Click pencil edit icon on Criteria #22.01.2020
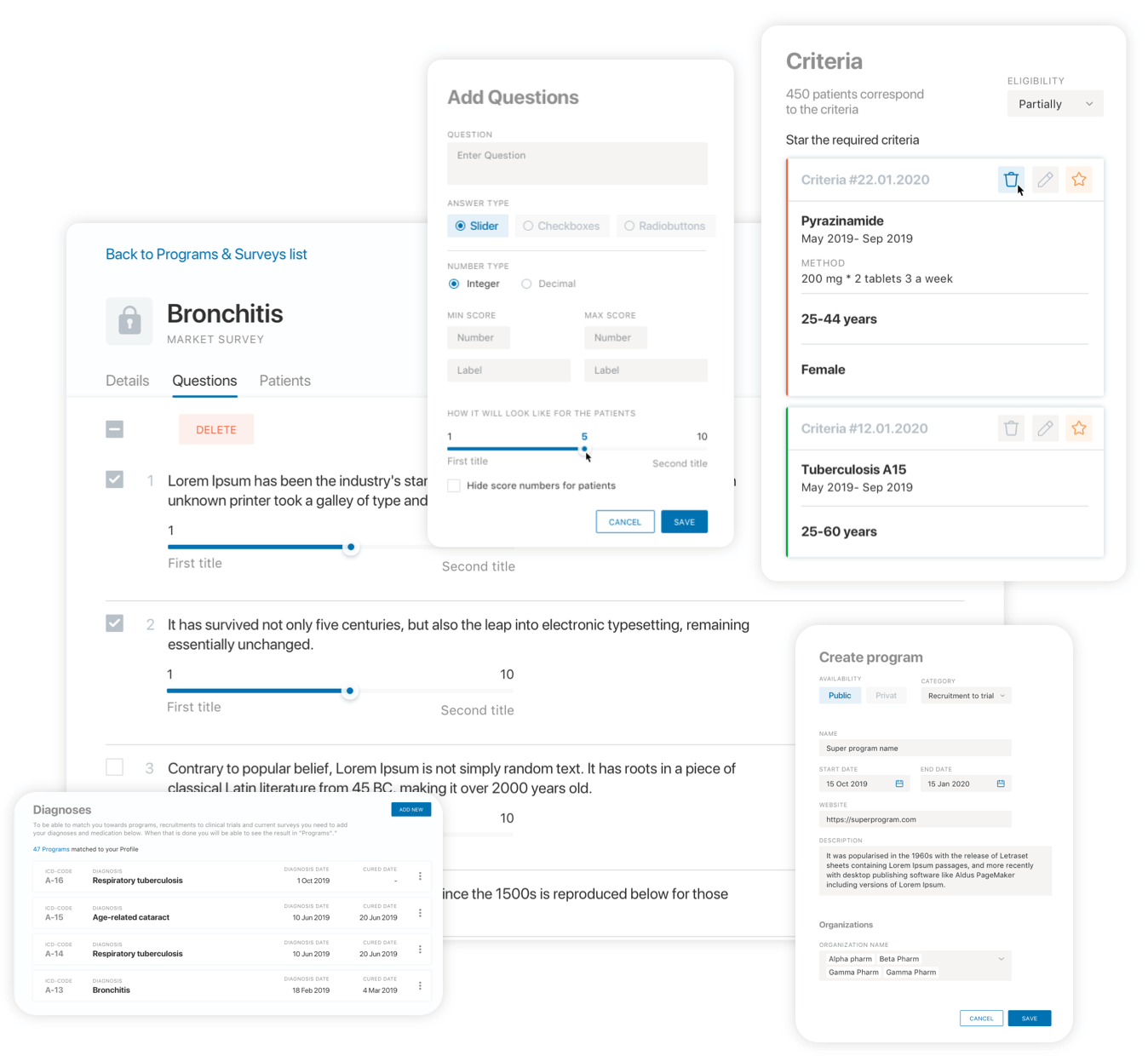This screenshot has height=1056, width=1148. [x=1045, y=180]
